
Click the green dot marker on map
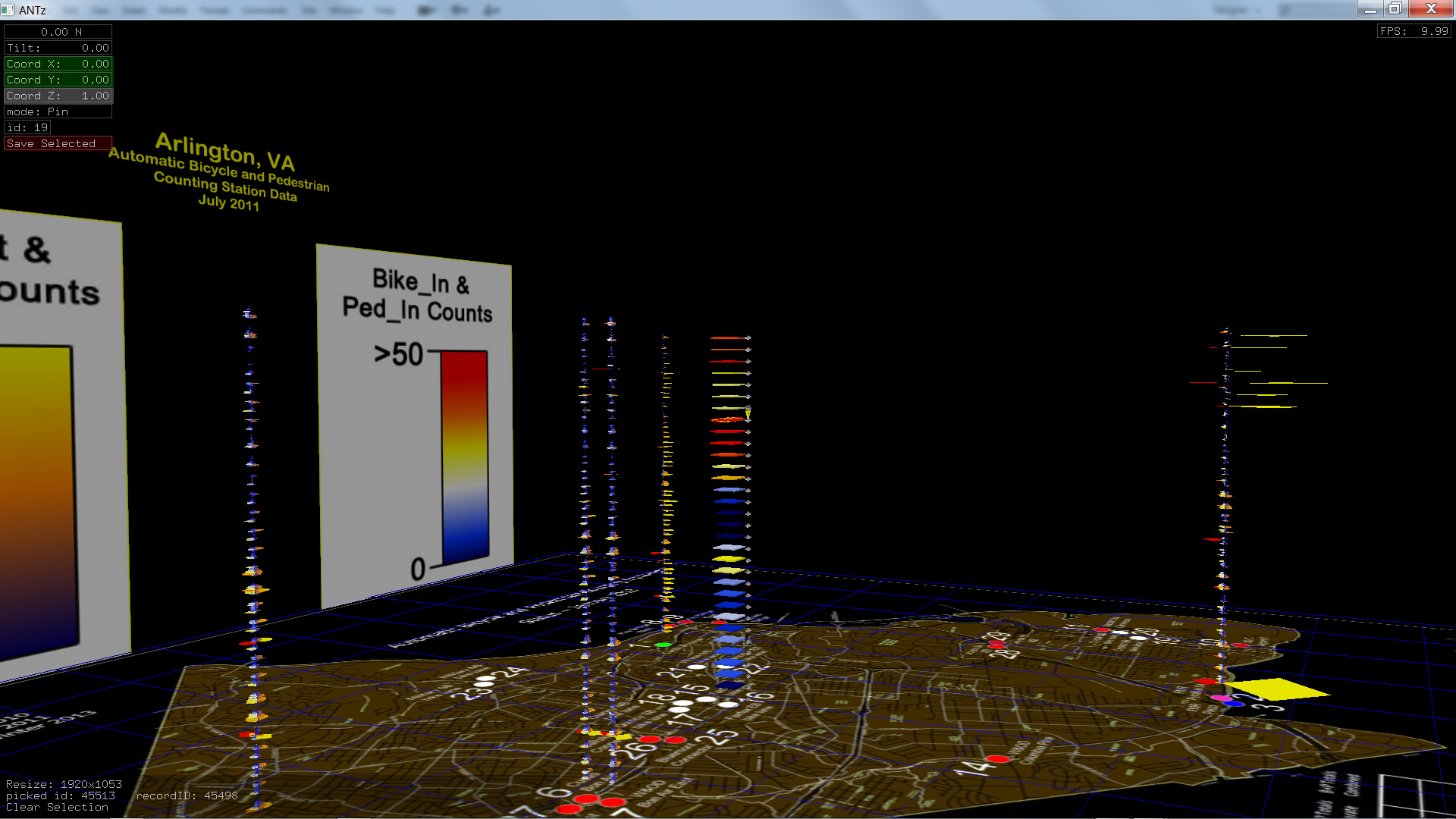point(664,645)
